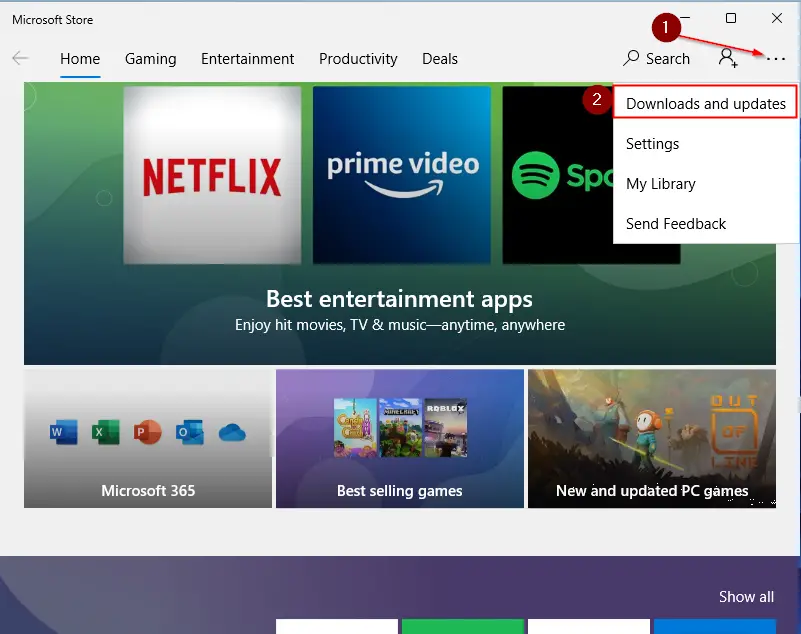Choose Downloads and updates from menu
This screenshot has height=634, width=801.
[705, 103]
